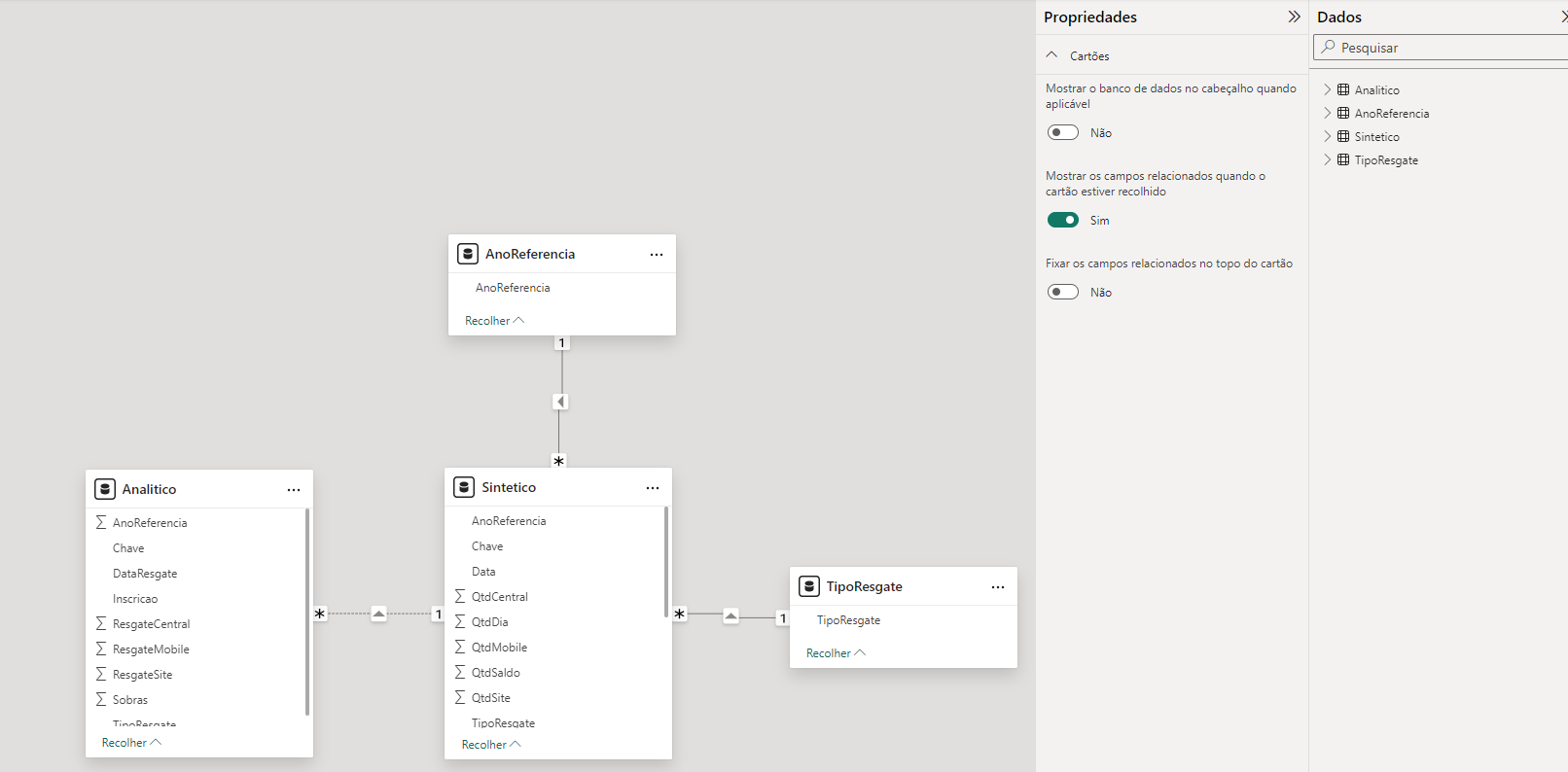Select the QtdMobile field in Sintetico
The height and width of the screenshot is (772, 1568).
tap(499, 648)
